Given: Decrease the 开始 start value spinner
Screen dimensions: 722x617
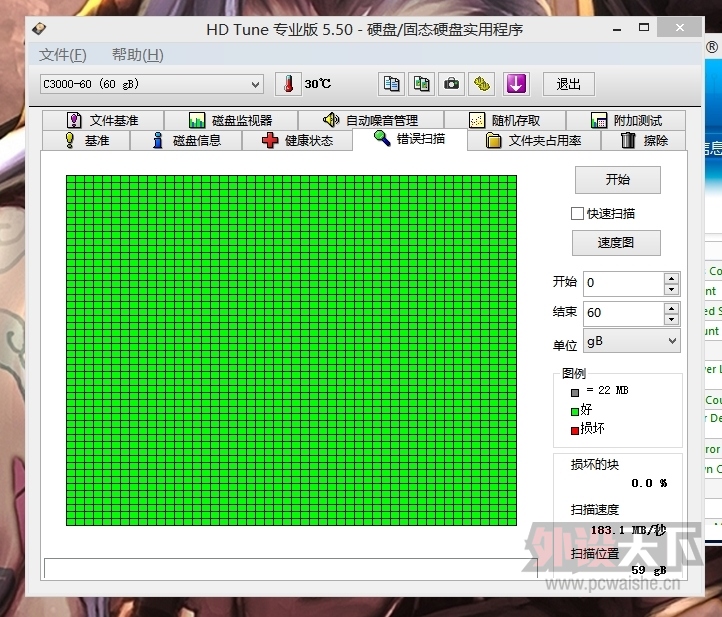Looking at the screenshot, I should (672, 290).
